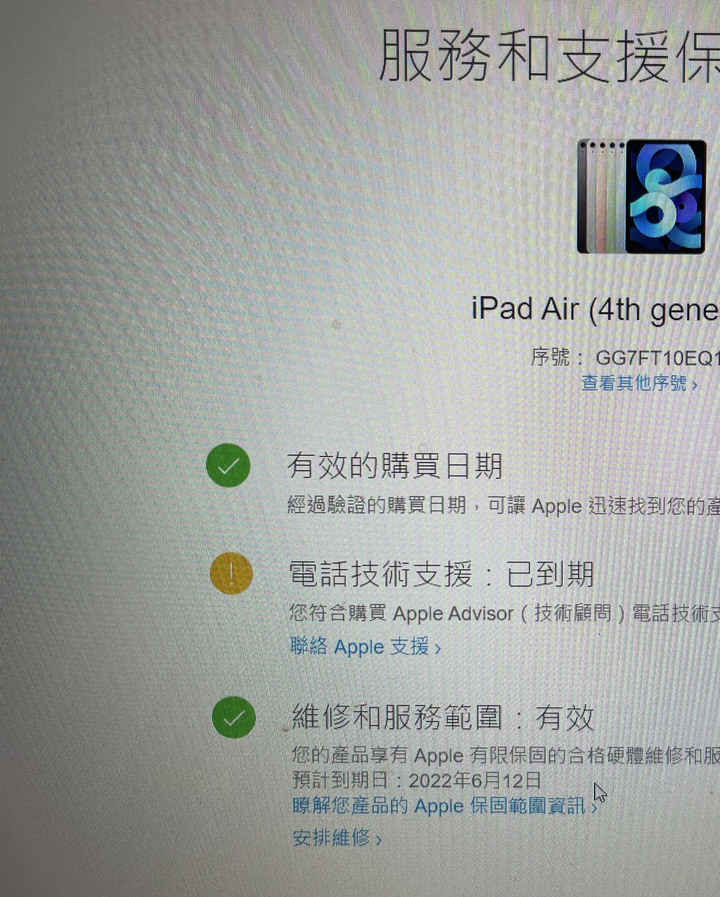Click the 服務和支援保 page heading
Viewport: 720px width, 897px height.
[549, 56]
